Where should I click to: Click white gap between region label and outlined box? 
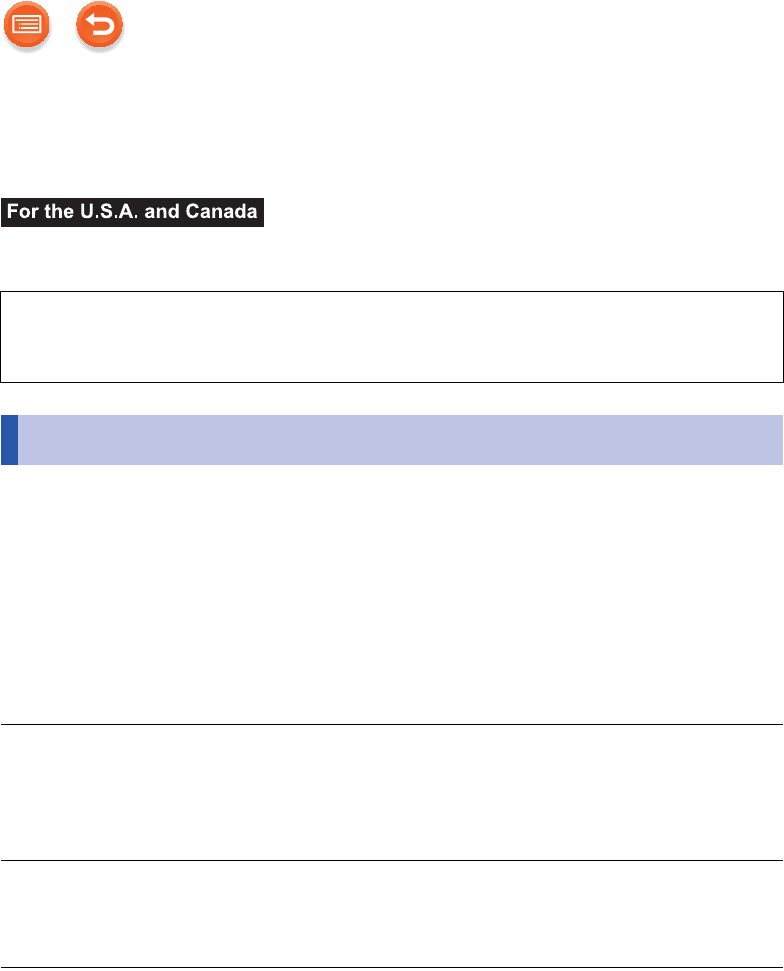(391, 260)
